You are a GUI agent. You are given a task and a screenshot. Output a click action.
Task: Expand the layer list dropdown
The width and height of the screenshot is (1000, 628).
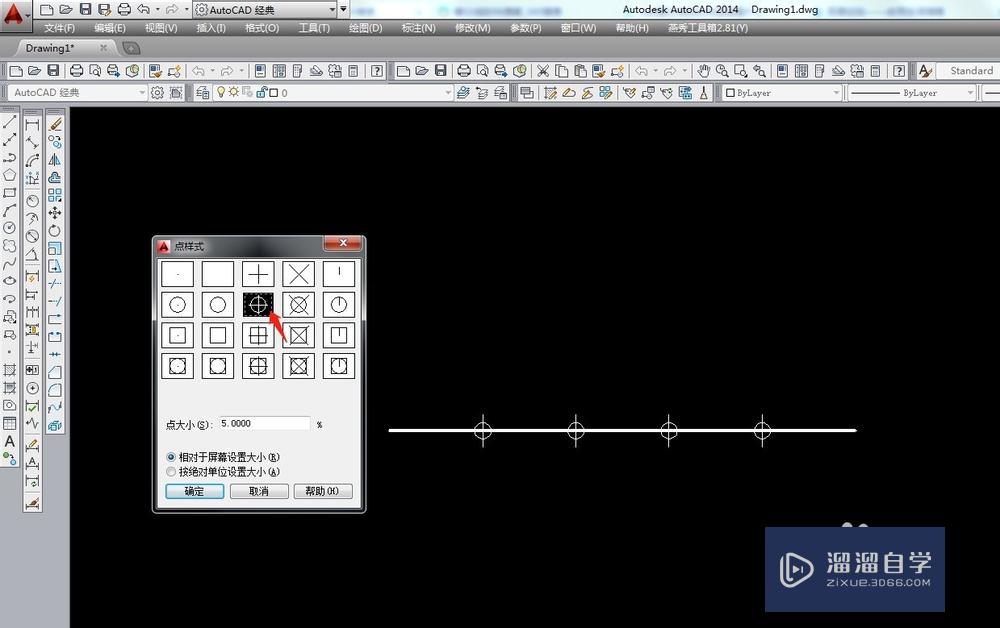[x=448, y=93]
